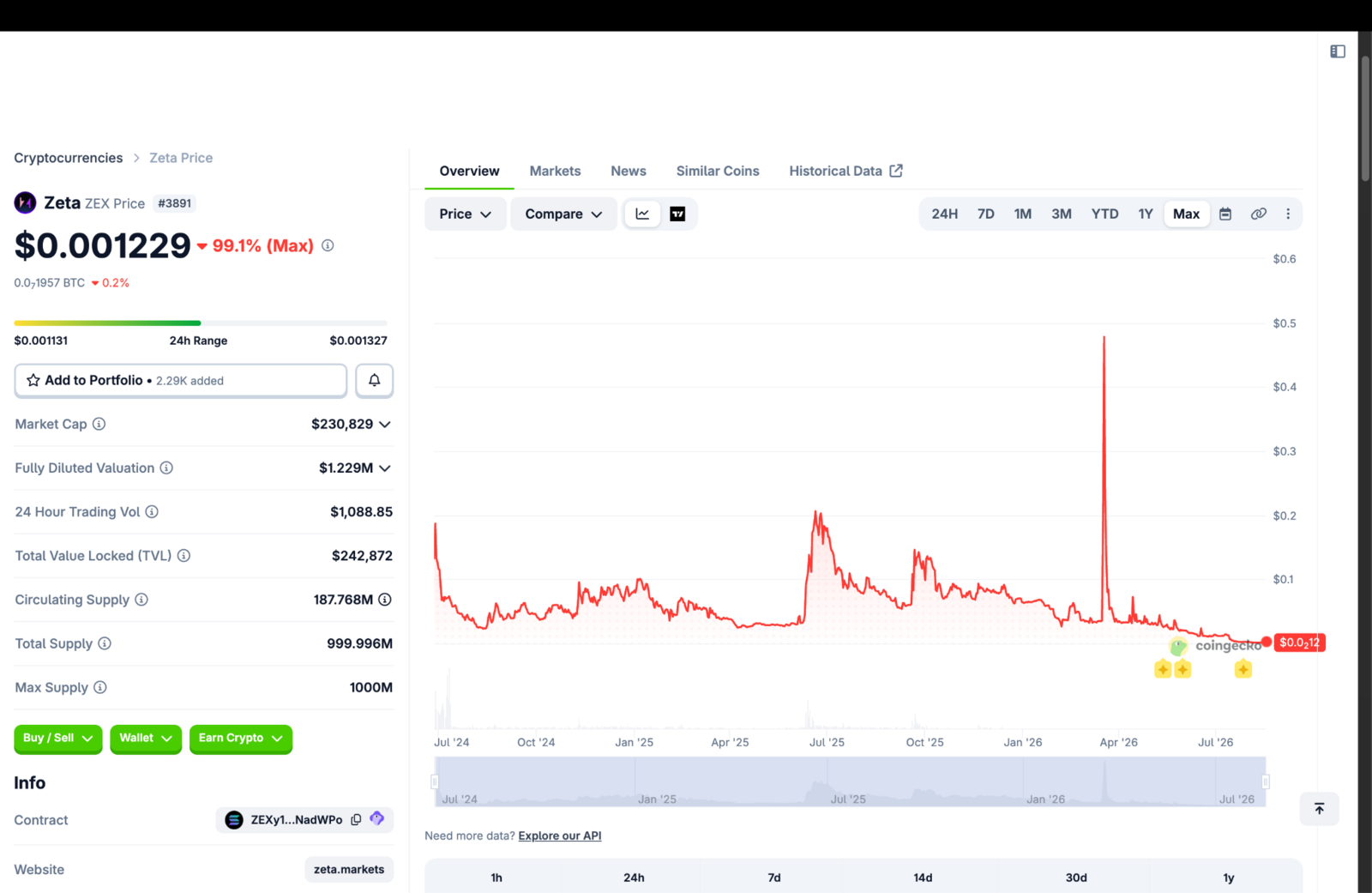Click the purple wallet icon beside contract

(377, 819)
